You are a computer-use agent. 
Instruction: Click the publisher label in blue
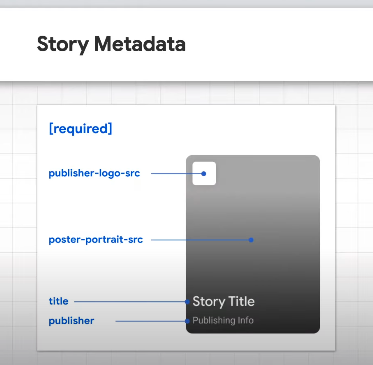click(x=71, y=321)
